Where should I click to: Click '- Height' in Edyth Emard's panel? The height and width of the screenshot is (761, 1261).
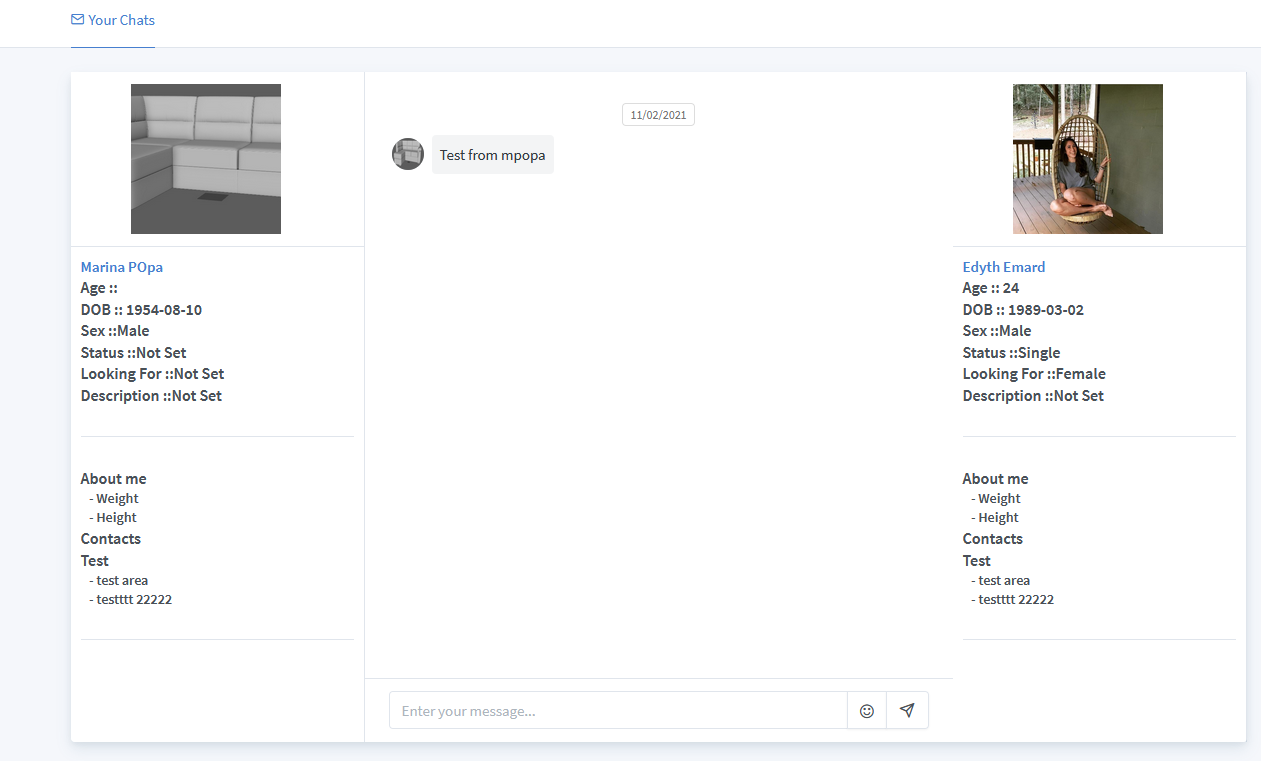click(x=995, y=518)
